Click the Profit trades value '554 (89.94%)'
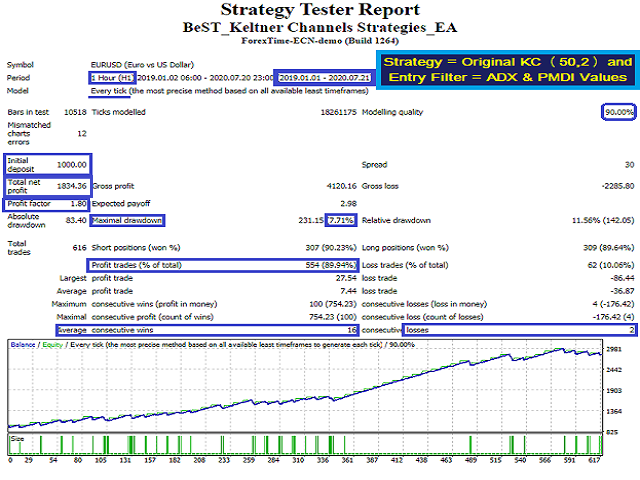 331,265
